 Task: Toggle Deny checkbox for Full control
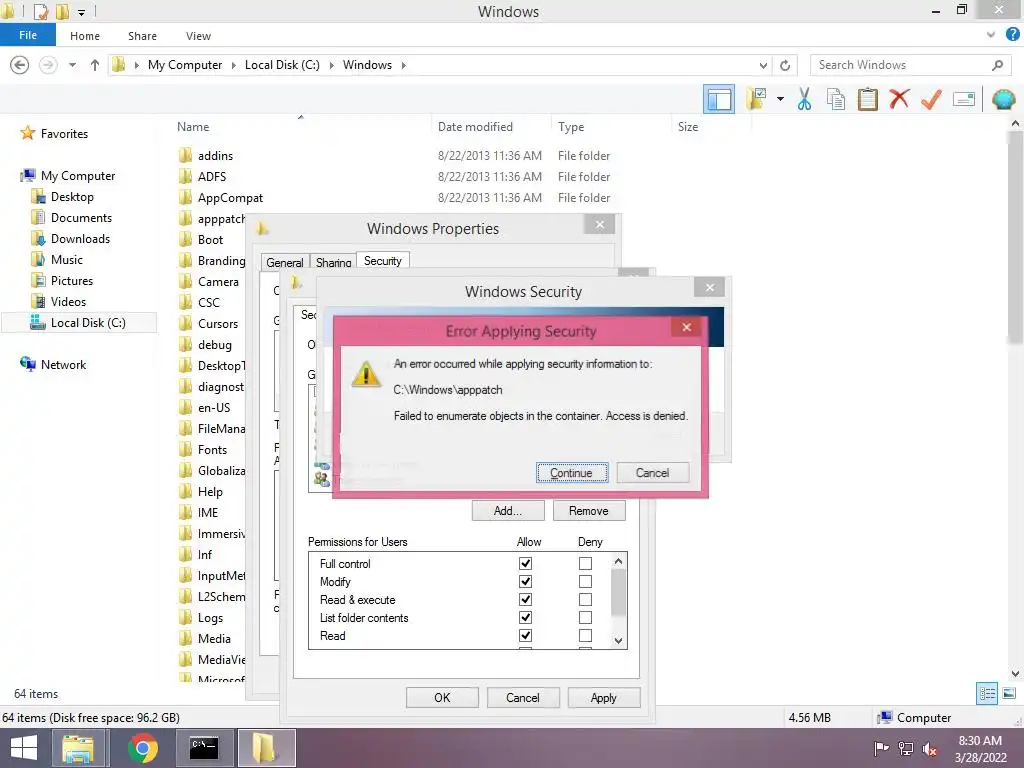point(585,563)
